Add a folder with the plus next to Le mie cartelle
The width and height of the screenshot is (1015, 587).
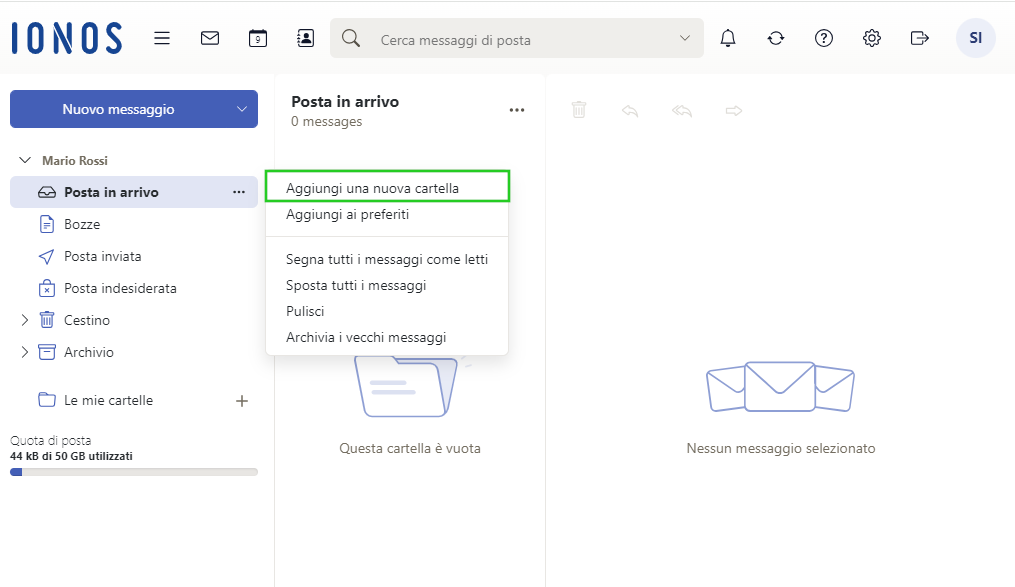click(x=241, y=401)
